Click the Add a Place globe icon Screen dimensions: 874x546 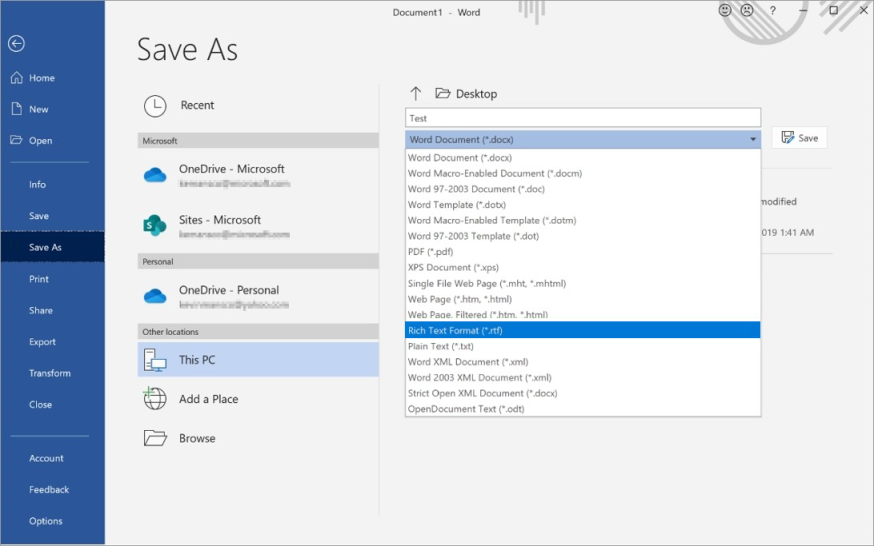click(x=155, y=399)
